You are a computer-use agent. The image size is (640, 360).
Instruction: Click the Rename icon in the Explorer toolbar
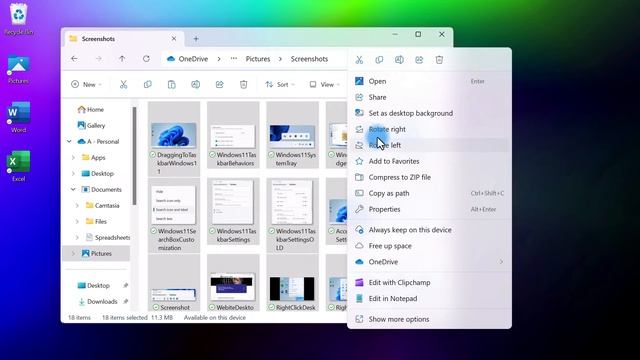point(196,84)
